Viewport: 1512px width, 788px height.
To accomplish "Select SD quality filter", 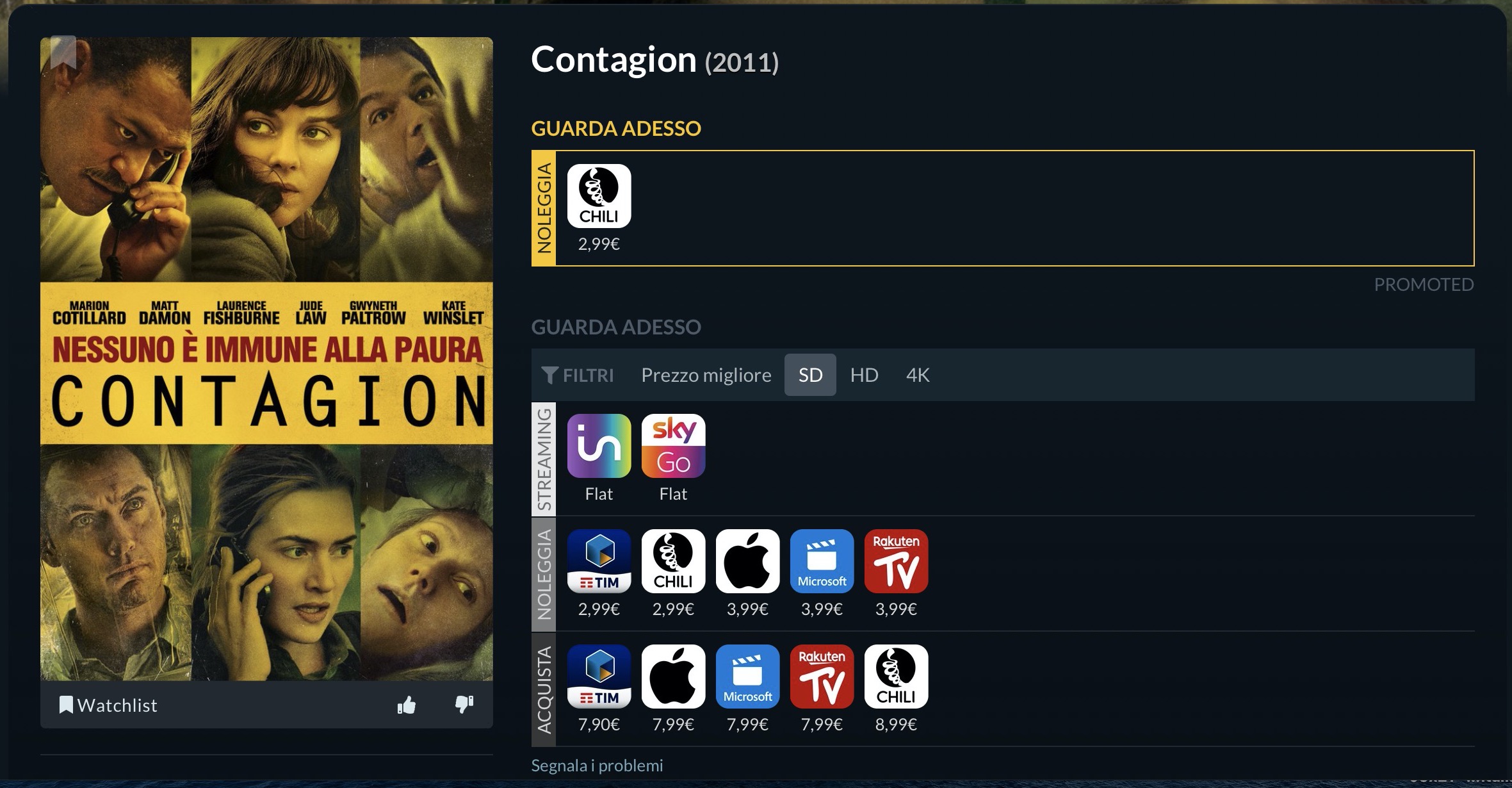I will (810, 375).
